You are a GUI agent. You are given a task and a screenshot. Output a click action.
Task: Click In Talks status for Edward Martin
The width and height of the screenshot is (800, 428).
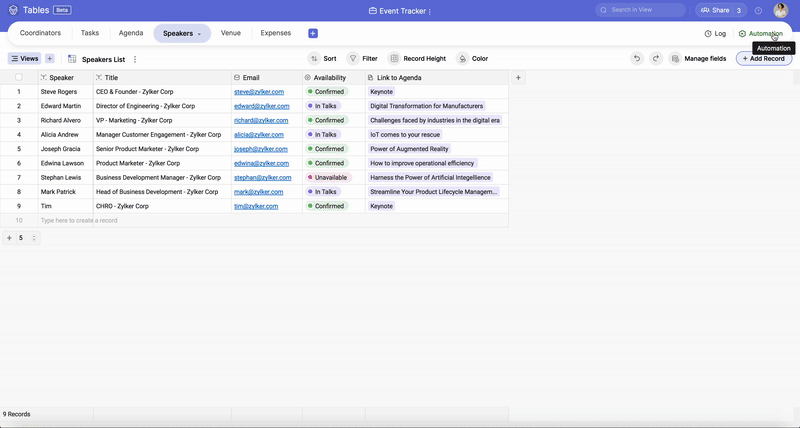(x=321, y=106)
